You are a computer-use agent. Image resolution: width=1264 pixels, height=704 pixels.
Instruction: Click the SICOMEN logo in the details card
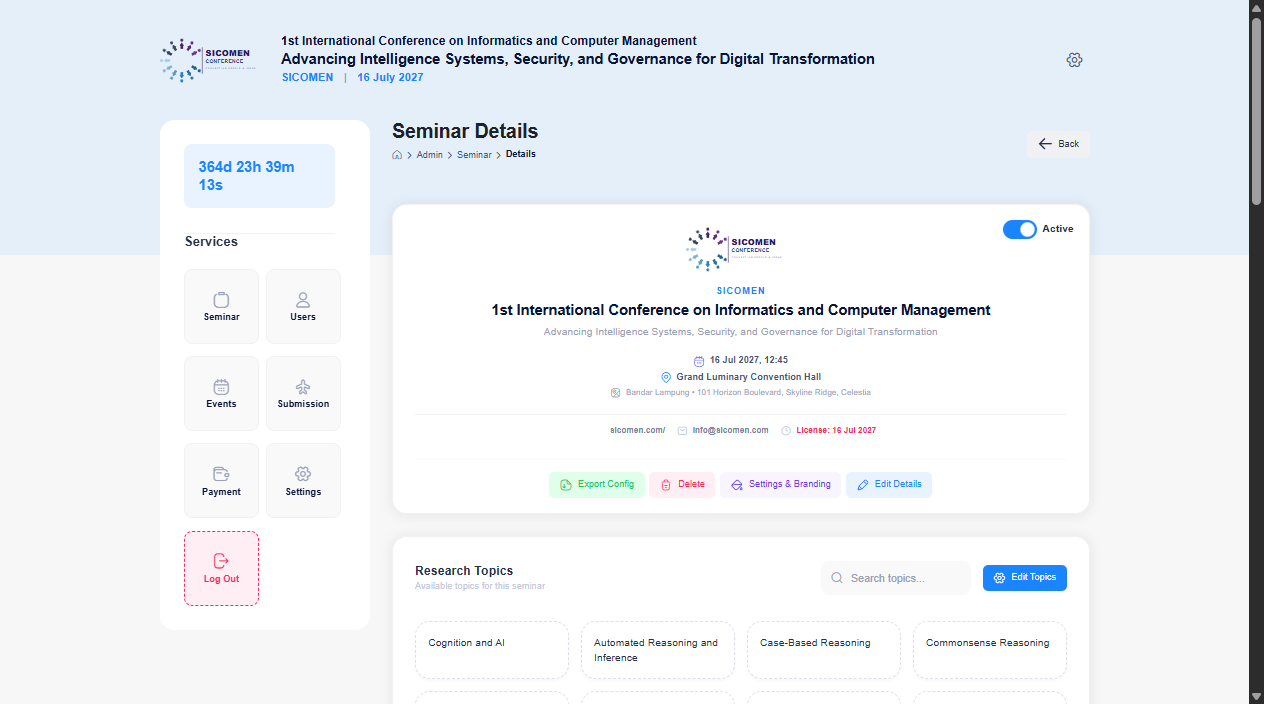735,248
